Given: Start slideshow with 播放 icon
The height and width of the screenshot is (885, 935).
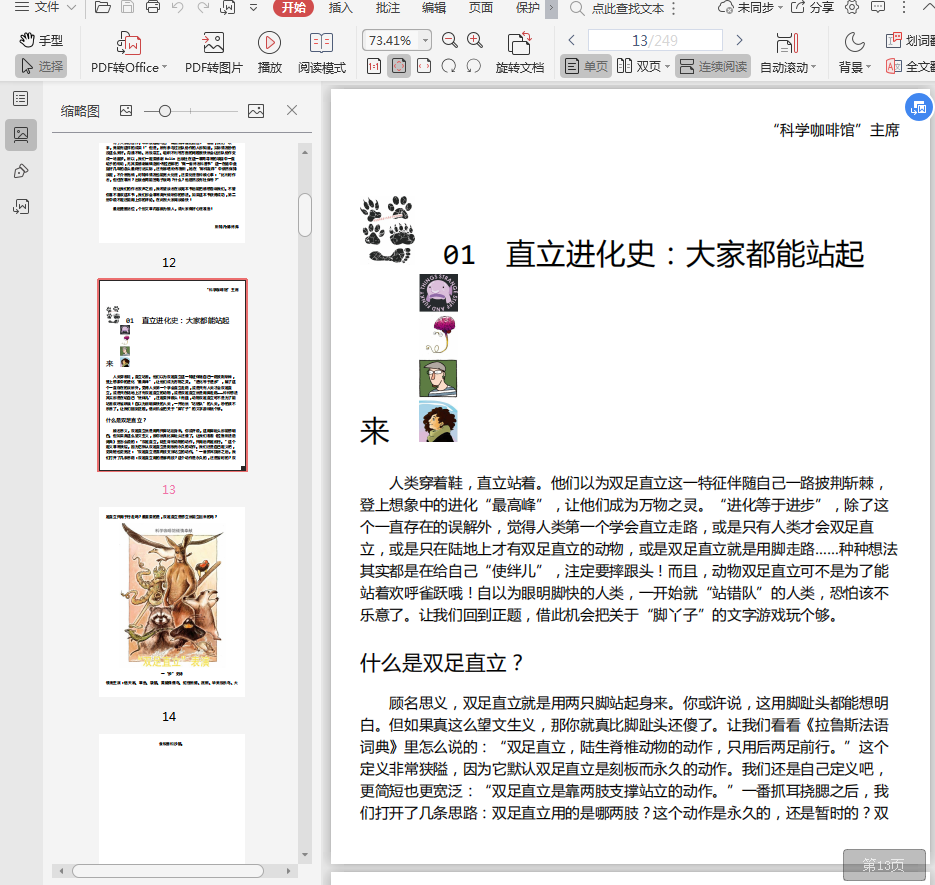Looking at the screenshot, I should pos(269,43).
